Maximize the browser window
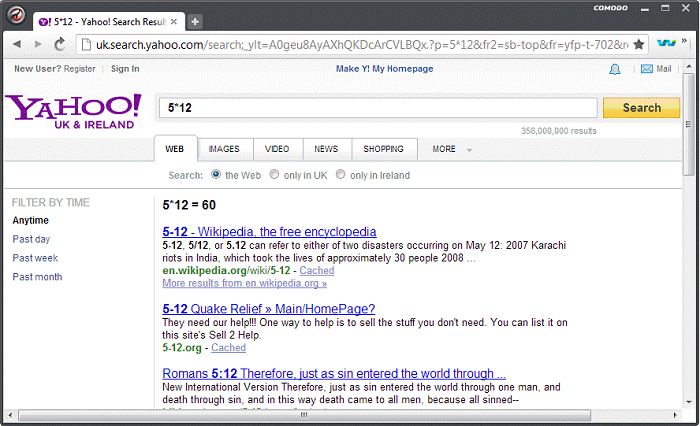Image resolution: width=700 pixels, height=426 pixels. pyautogui.click(x=665, y=8)
